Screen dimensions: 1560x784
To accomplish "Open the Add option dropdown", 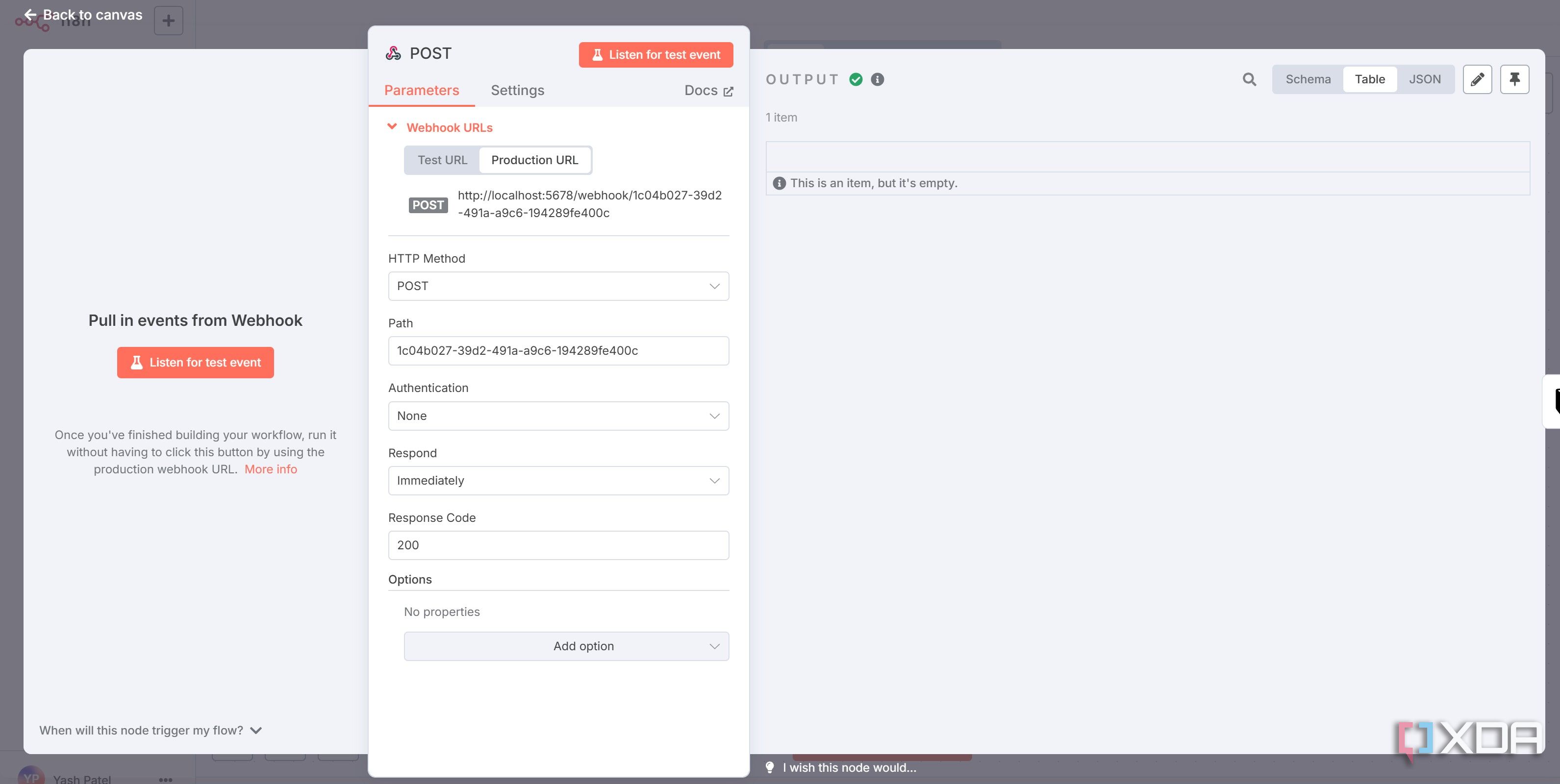I will click(566, 646).
